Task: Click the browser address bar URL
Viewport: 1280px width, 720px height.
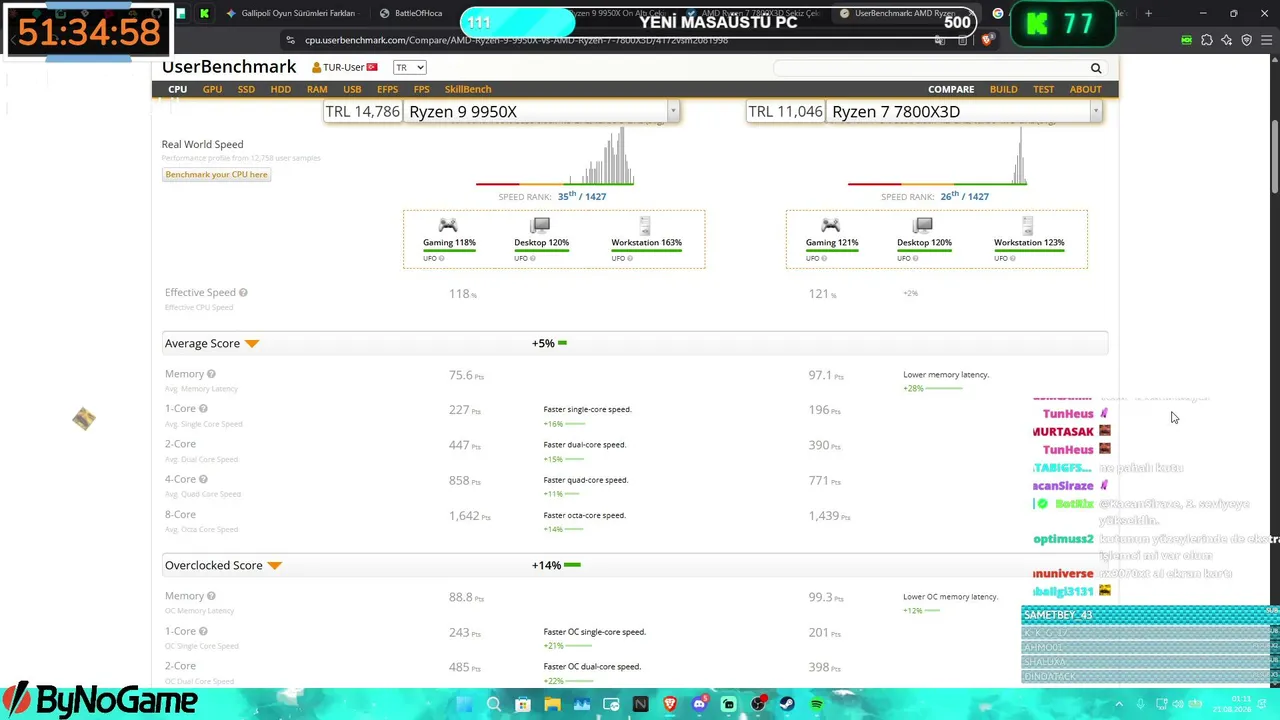Action: coord(516,40)
